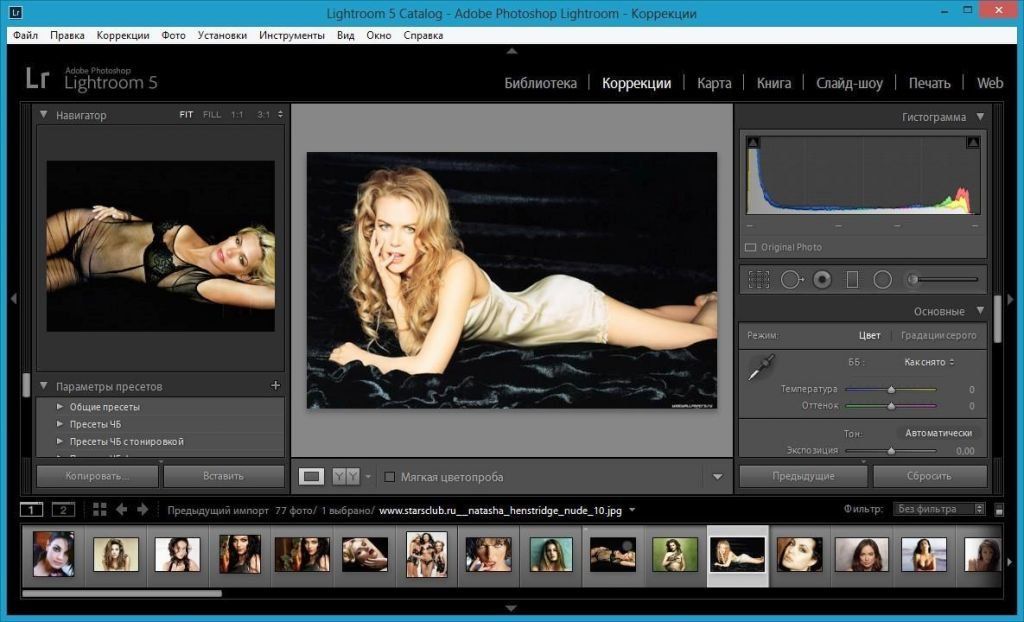Select the Crop Overlay tool icon
The image size is (1024, 622).
[758, 280]
